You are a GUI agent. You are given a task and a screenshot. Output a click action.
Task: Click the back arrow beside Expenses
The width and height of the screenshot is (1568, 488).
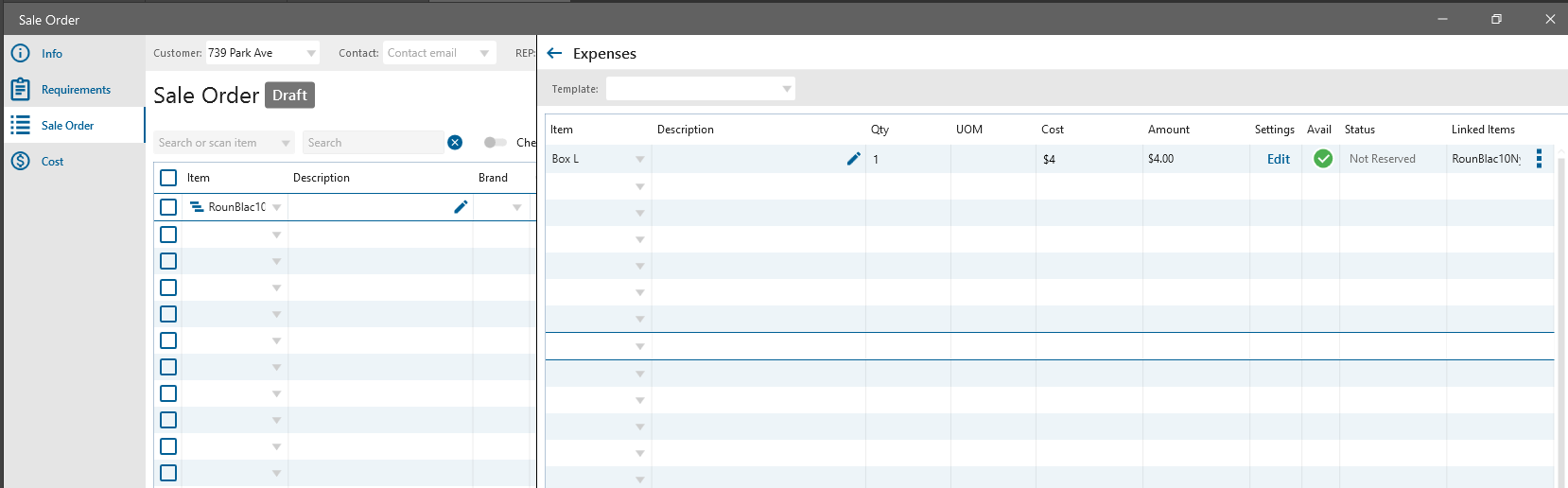(x=555, y=54)
